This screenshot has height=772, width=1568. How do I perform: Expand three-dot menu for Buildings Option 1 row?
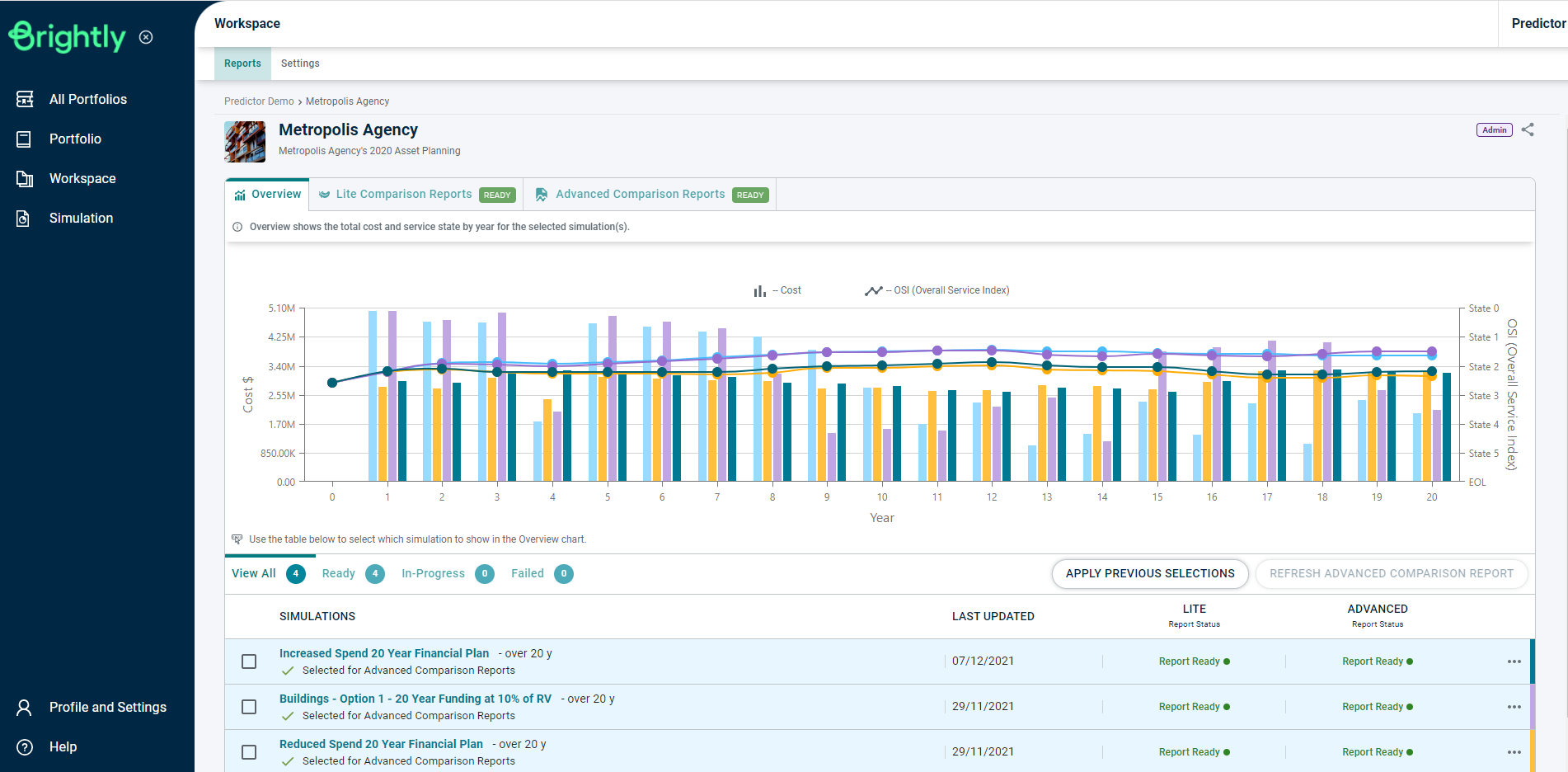1514,707
